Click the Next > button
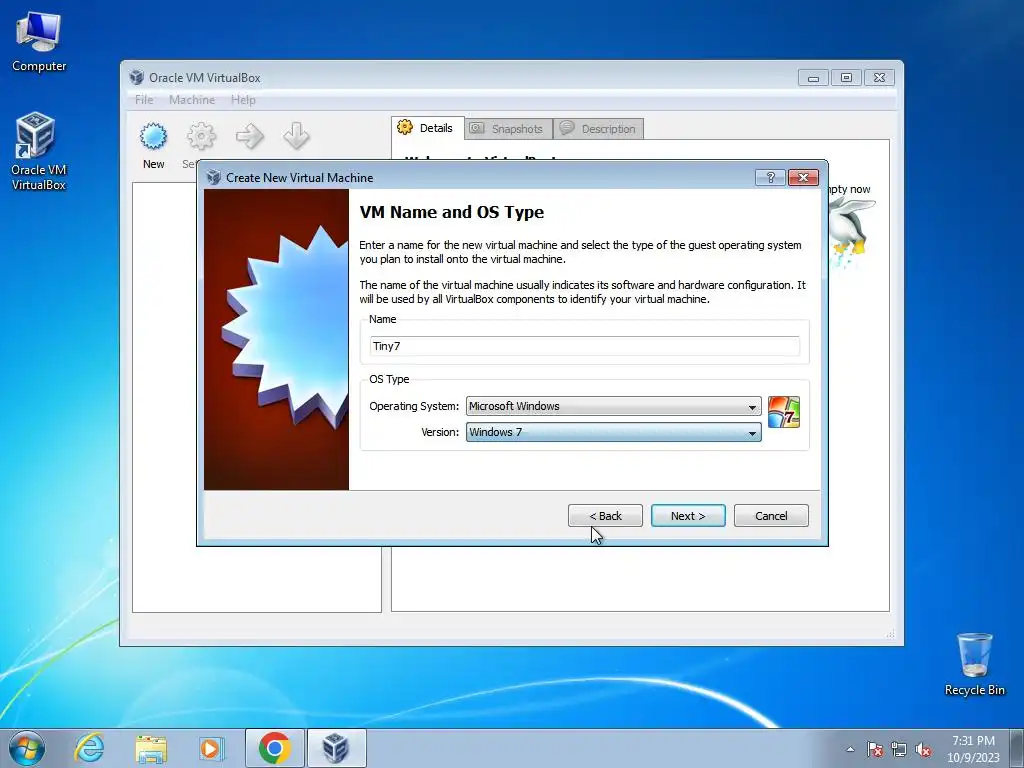Screen dimensions: 1024x768 tap(688, 516)
